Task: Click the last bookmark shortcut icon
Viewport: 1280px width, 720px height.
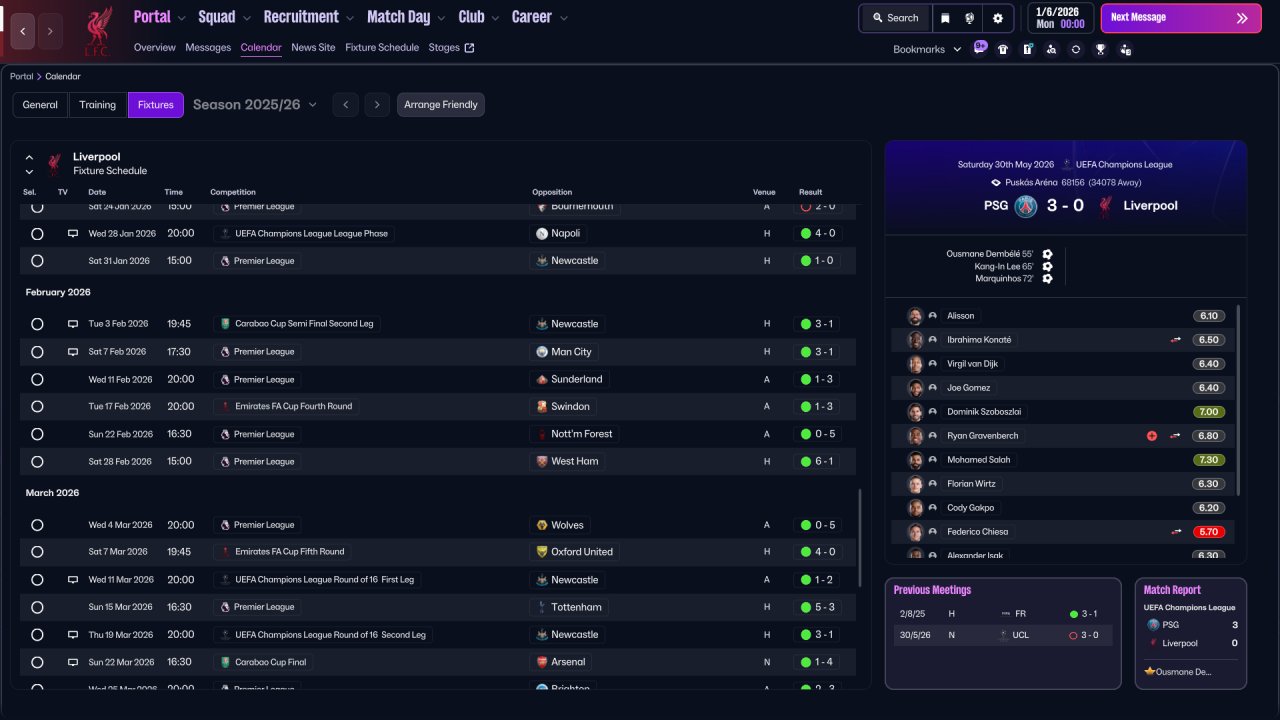Action: [x=1125, y=49]
